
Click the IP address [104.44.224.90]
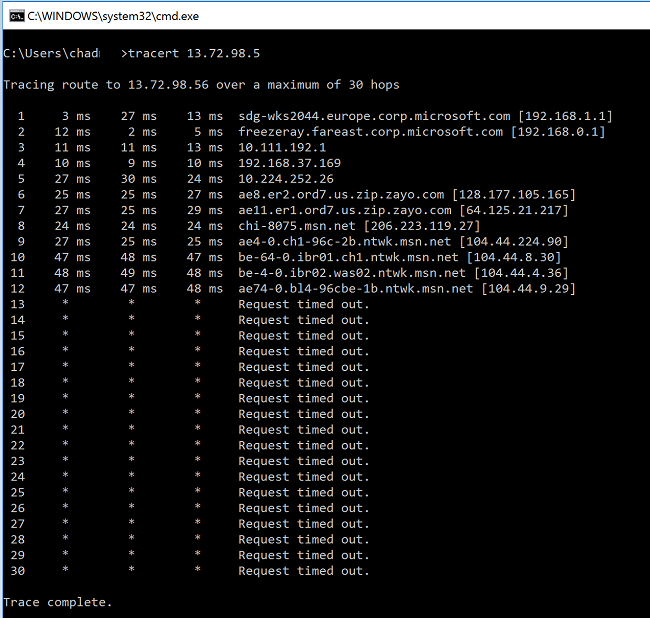pos(514,242)
